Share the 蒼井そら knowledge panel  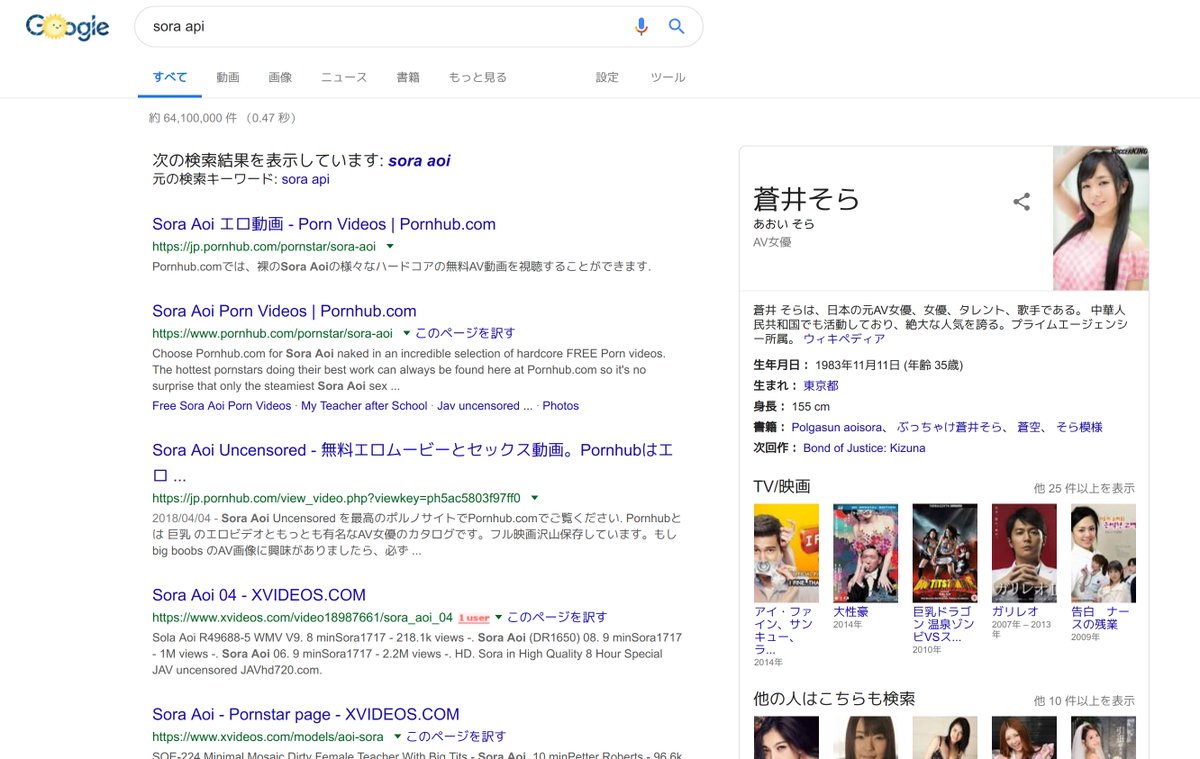[x=1021, y=202]
